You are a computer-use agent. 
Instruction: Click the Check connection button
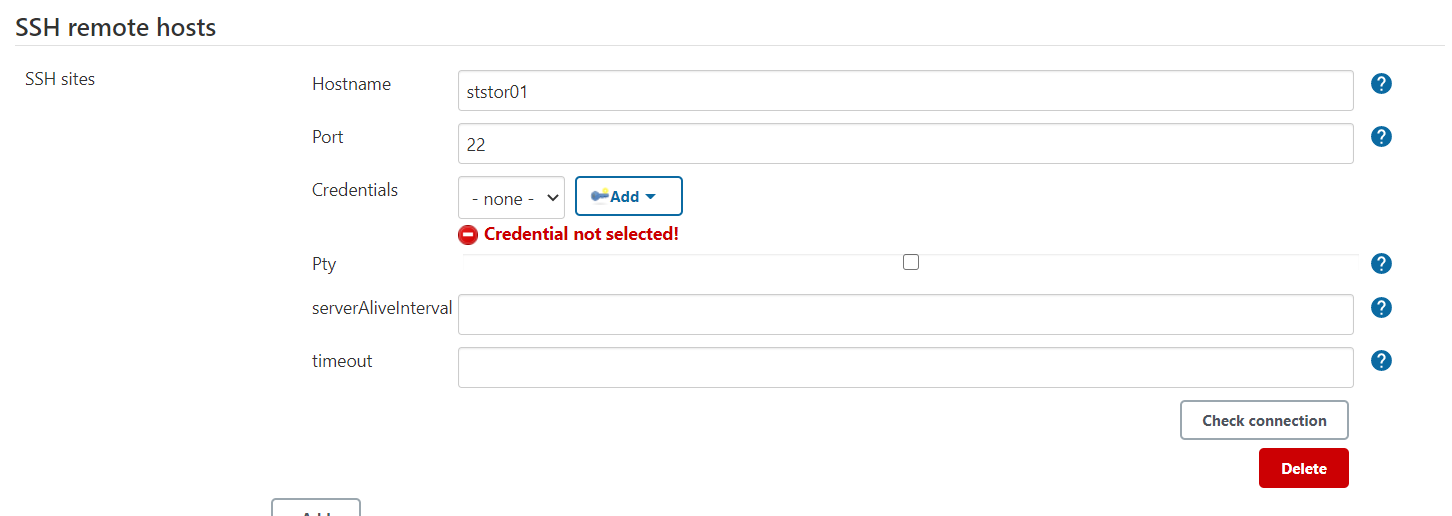point(1264,420)
